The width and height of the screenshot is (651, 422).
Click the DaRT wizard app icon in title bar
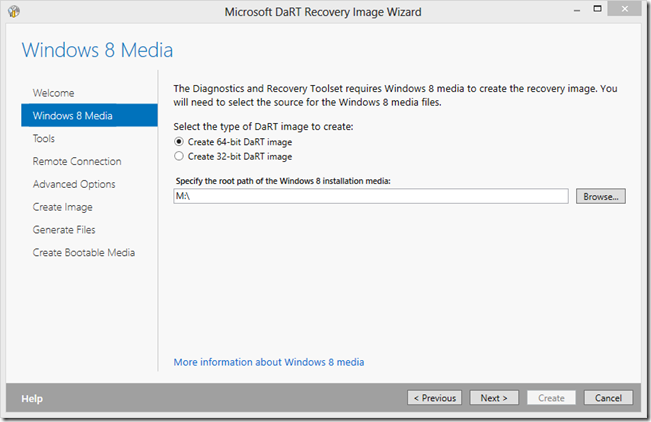[14, 11]
